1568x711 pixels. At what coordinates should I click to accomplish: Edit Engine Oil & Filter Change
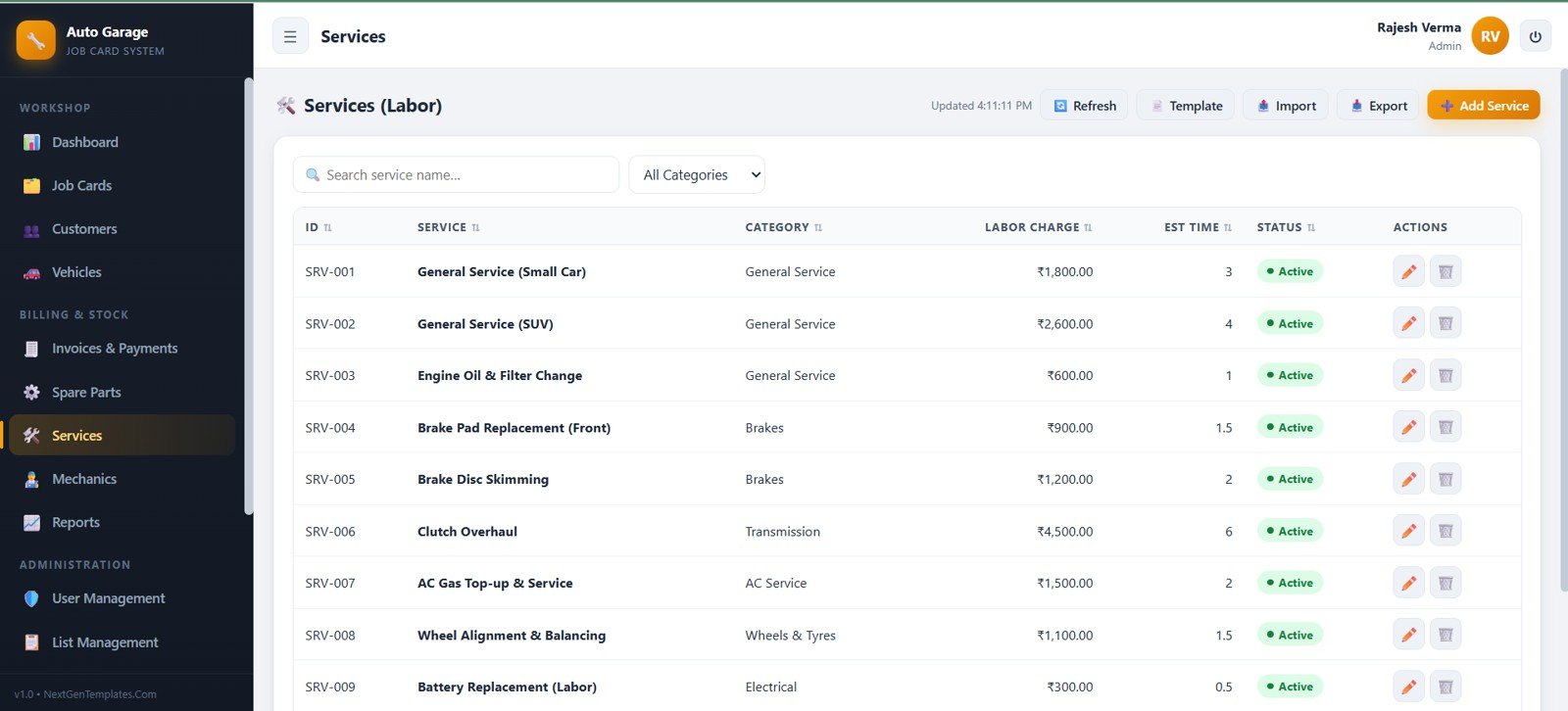coord(1408,375)
